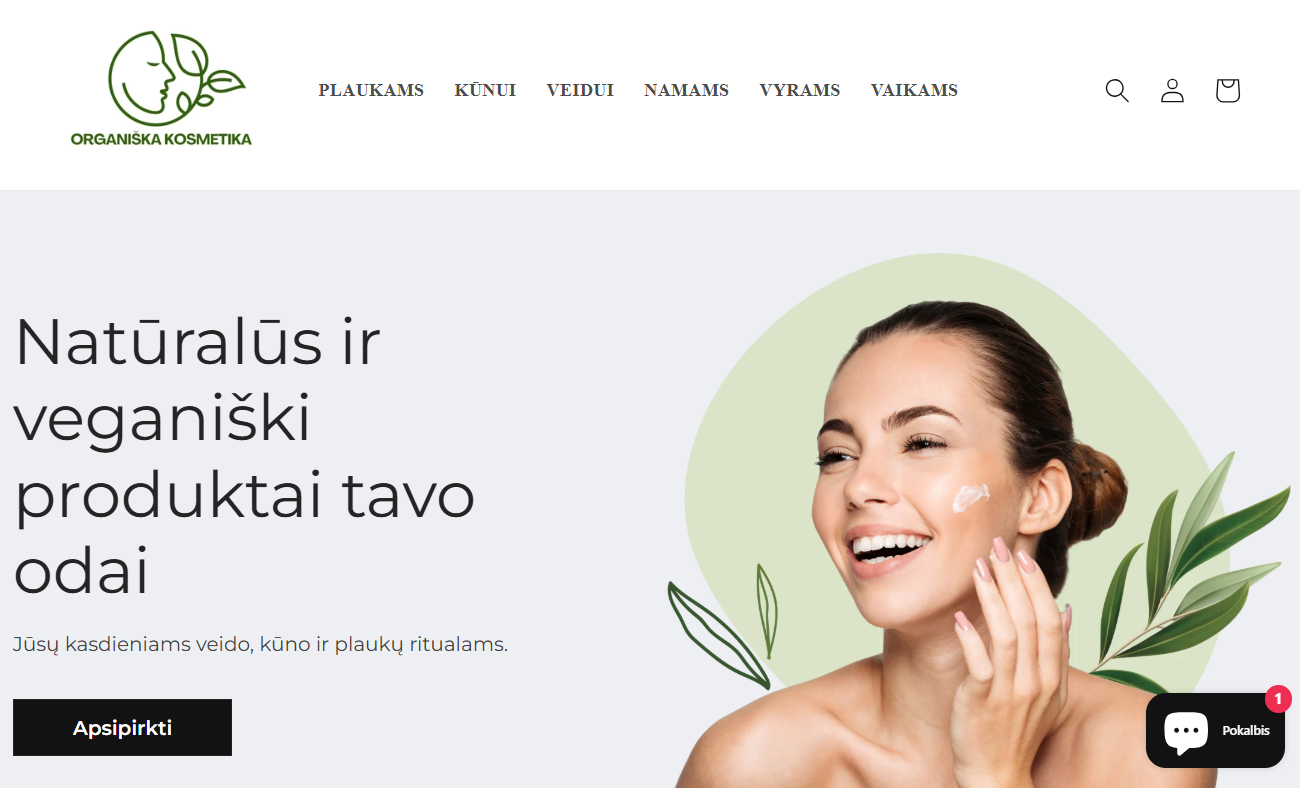Viewport: 1300px width, 788px height.
Task: Open the account login person icon
Action: pos(1172,91)
